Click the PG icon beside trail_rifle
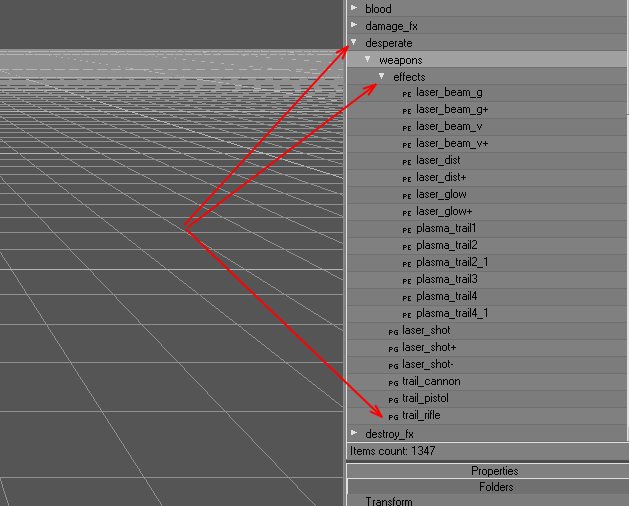This screenshot has height=506, width=629. point(393,417)
